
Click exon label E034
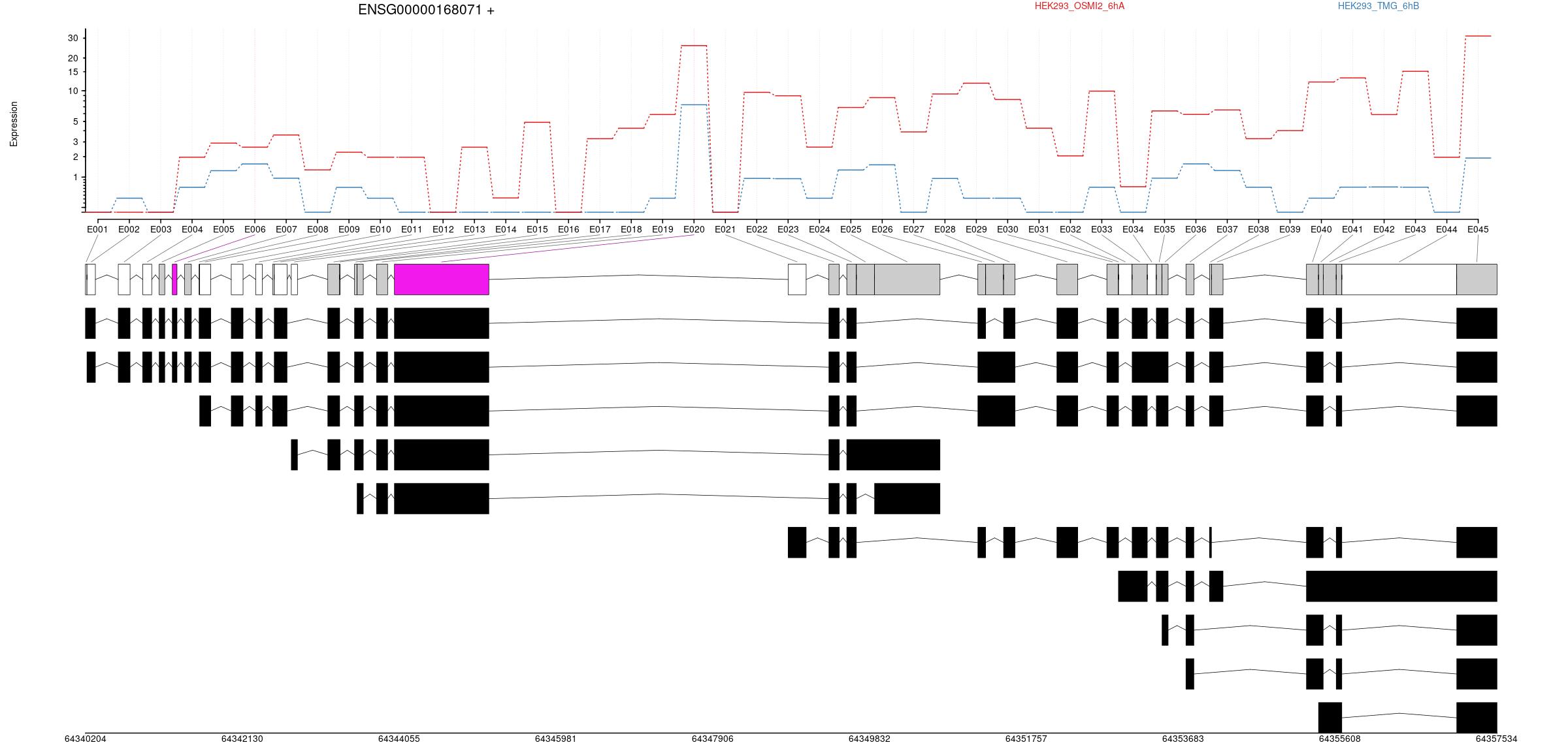click(1133, 229)
